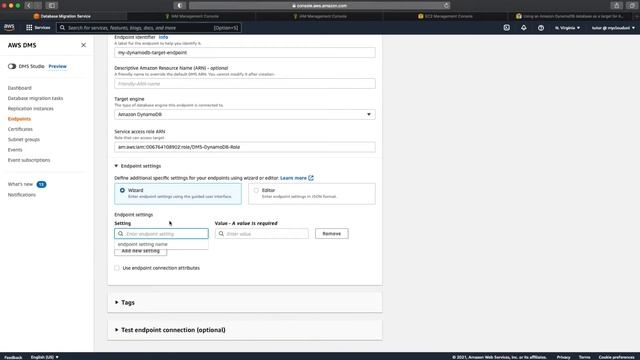Click the Endpoint identifier input field
This screenshot has height=360, width=640.
pyautogui.click(x=244, y=53)
